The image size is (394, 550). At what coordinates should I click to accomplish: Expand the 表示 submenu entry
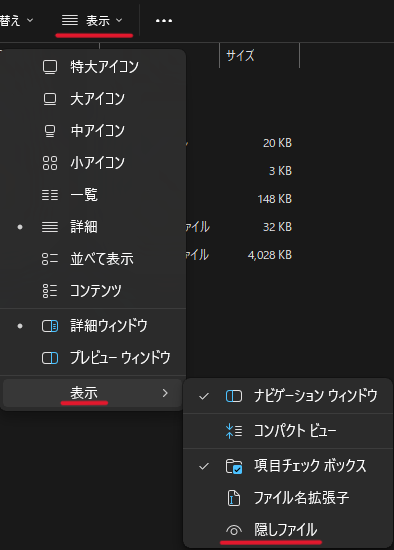pyautogui.click(x=93, y=393)
